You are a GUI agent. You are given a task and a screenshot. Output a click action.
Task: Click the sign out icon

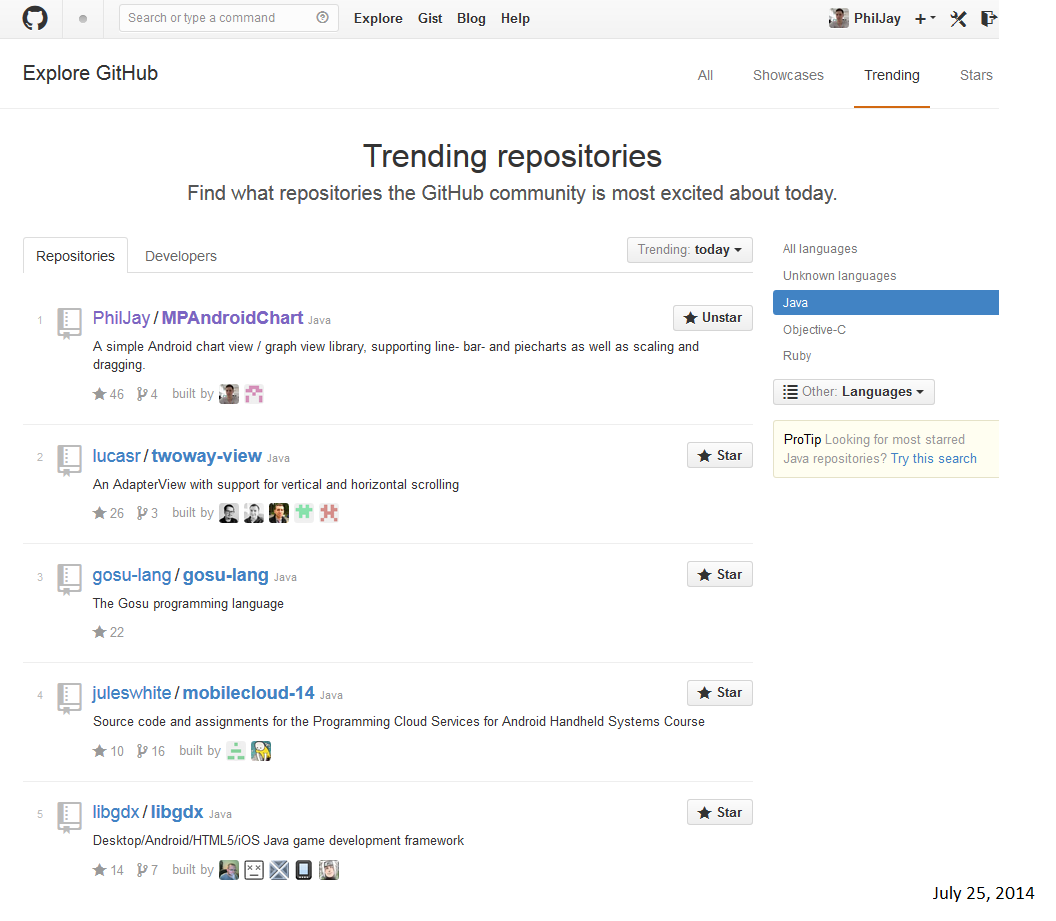[988, 18]
